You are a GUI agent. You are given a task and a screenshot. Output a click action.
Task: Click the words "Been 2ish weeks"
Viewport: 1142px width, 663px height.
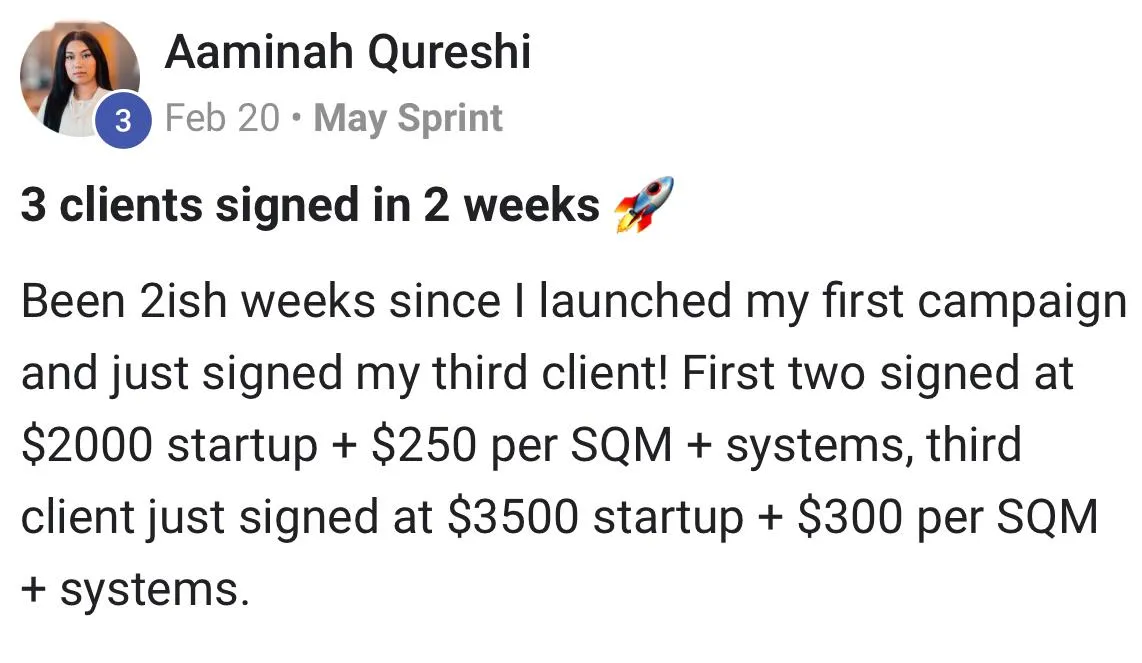tap(198, 302)
